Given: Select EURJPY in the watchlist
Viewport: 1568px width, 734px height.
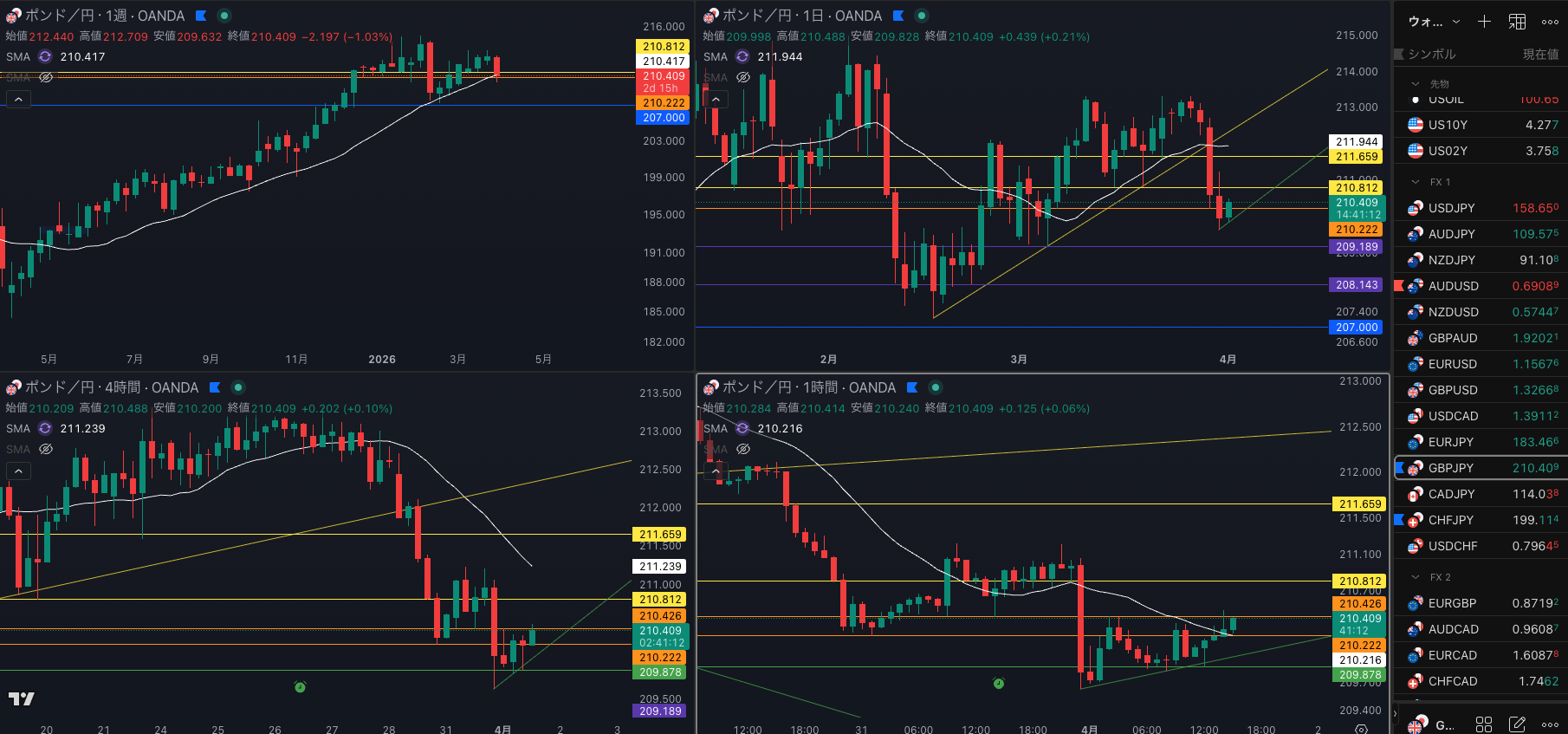Looking at the screenshot, I should click(x=1450, y=442).
